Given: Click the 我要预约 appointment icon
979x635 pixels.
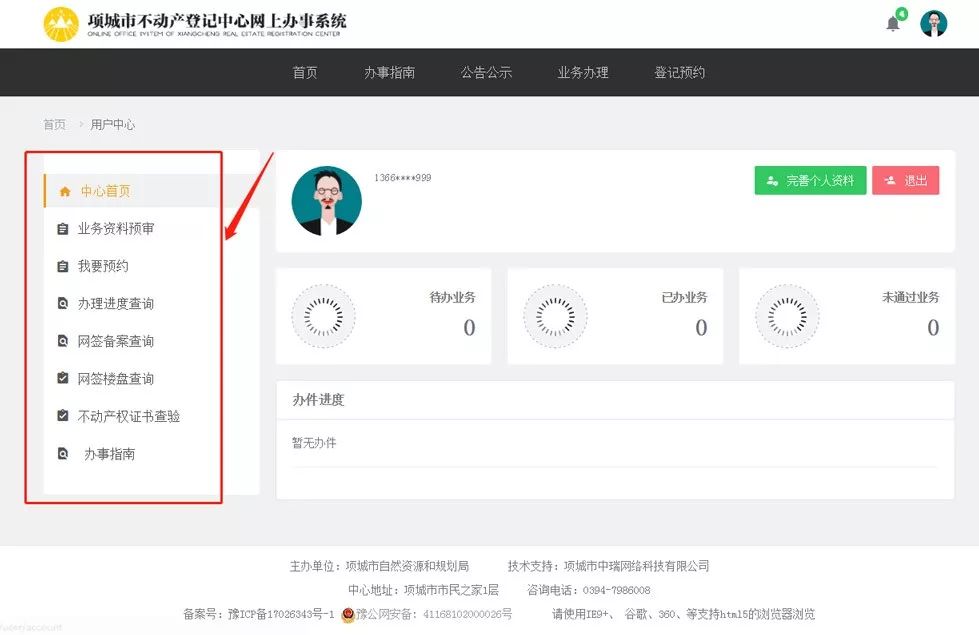Looking at the screenshot, I should pyautogui.click(x=61, y=265).
